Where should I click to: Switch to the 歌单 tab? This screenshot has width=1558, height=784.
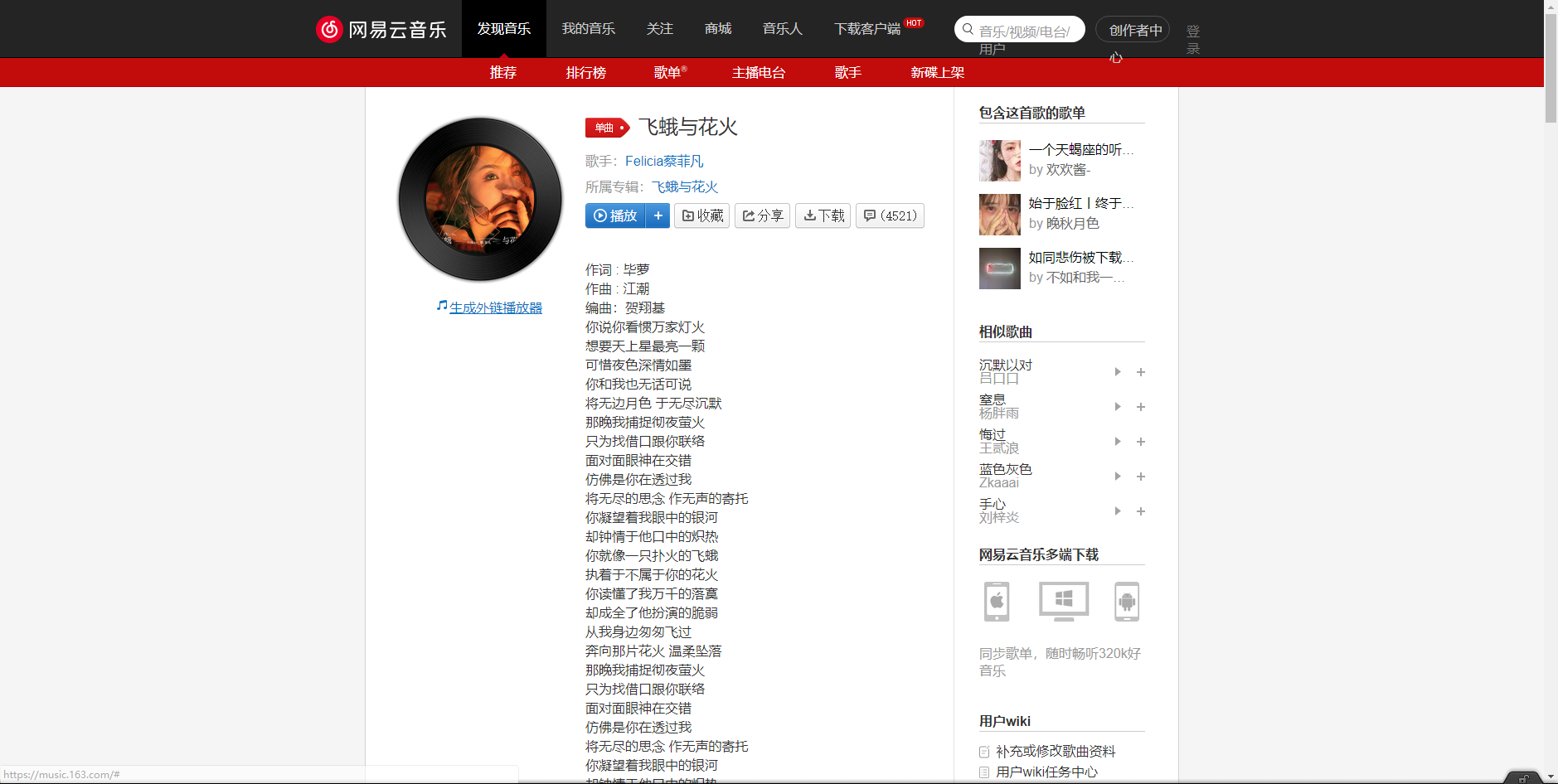[x=670, y=72]
